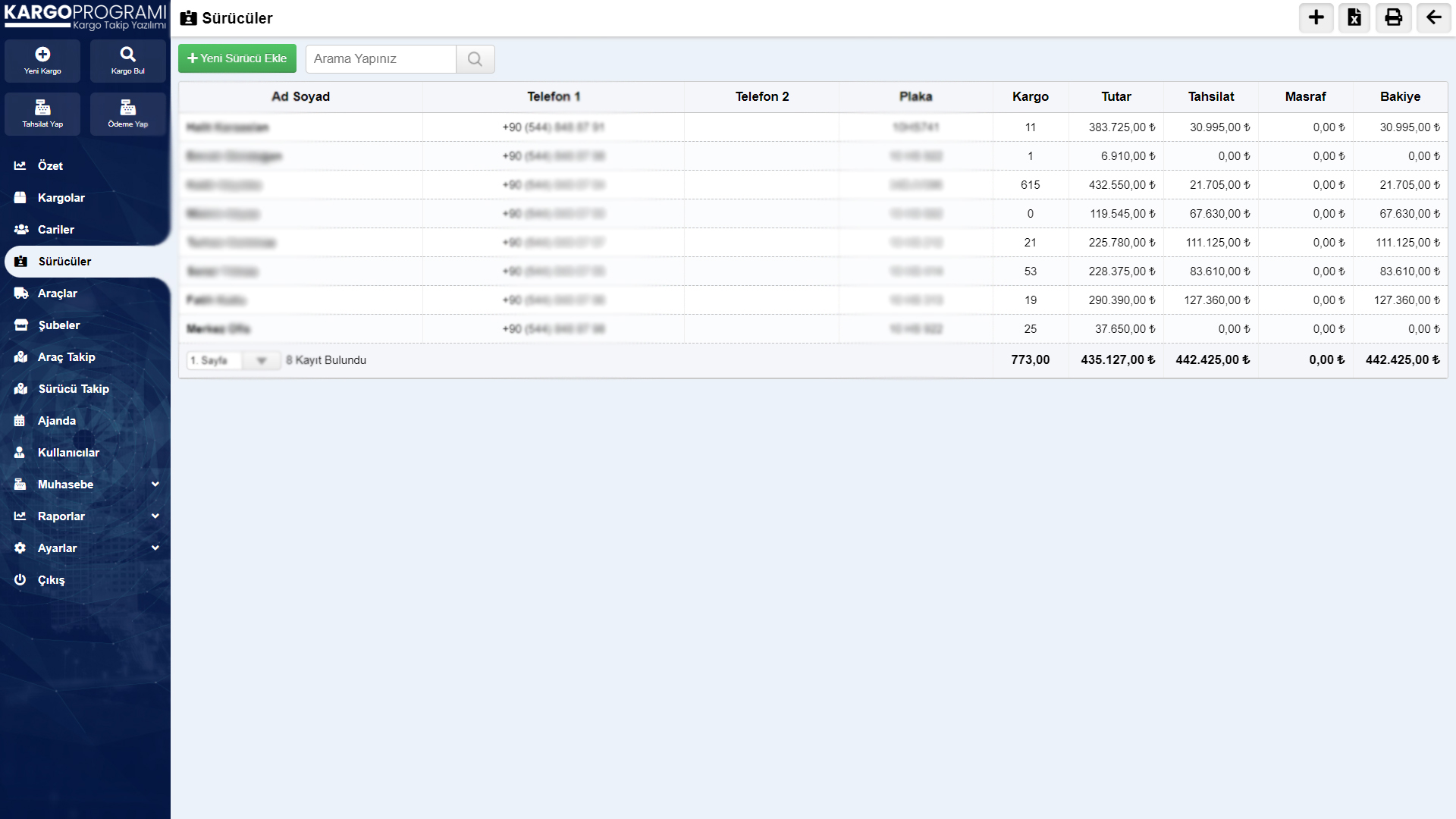The height and width of the screenshot is (819, 1456).
Task: Sort by Tahsilat column header
Action: pos(1210,96)
